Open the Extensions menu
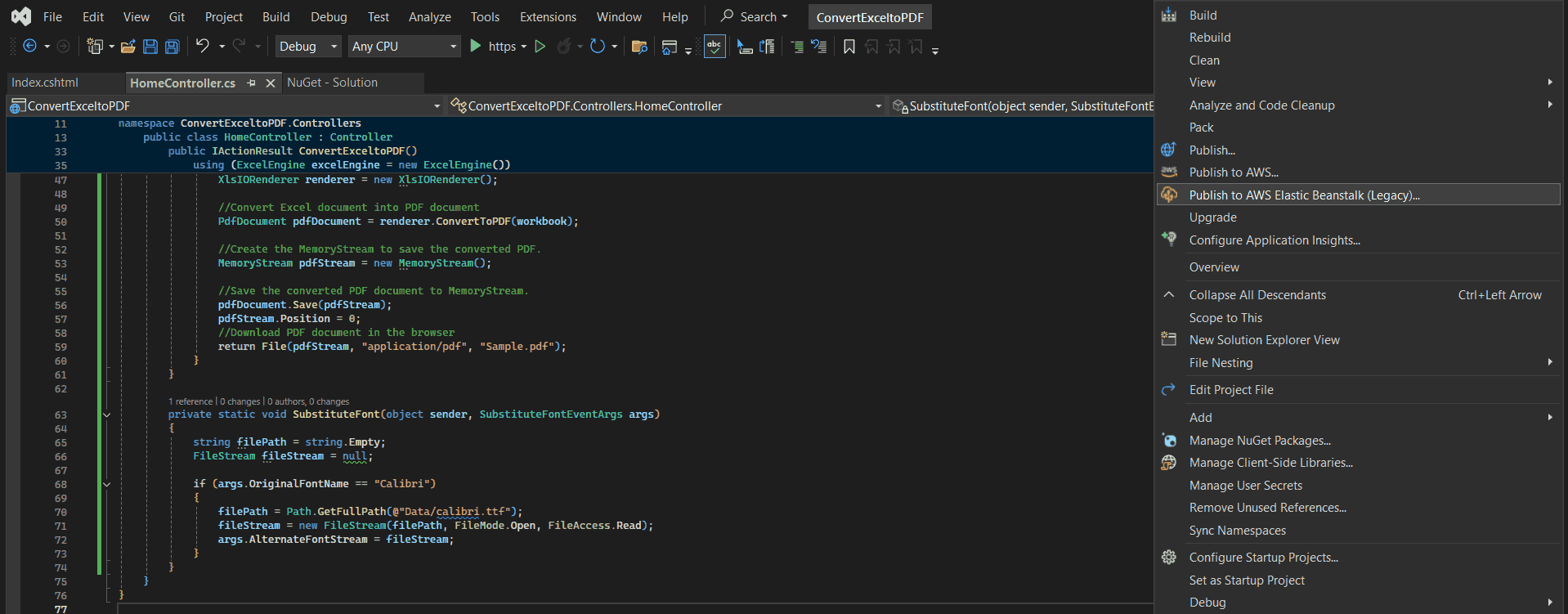 548,16
